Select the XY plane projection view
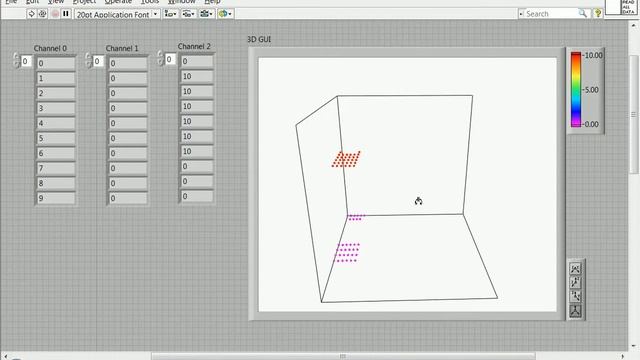640x360 pixels. pyautogui.click(x=576, y=269)
